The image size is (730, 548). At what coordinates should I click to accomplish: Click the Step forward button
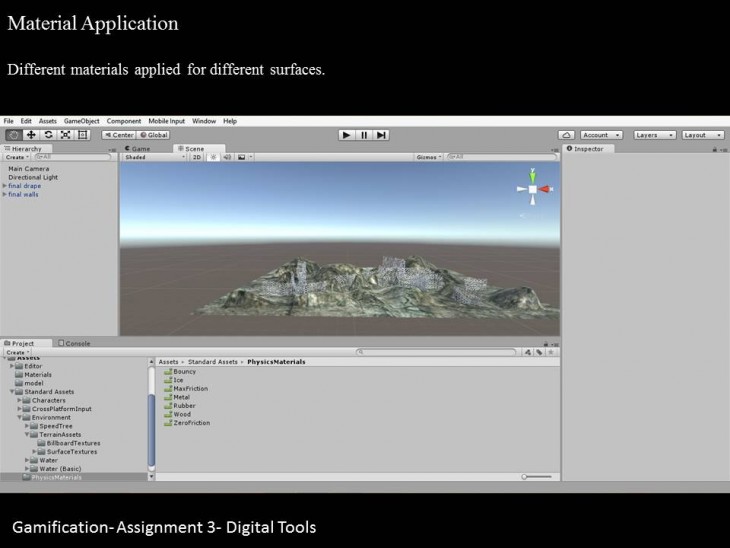click(382, 134)
